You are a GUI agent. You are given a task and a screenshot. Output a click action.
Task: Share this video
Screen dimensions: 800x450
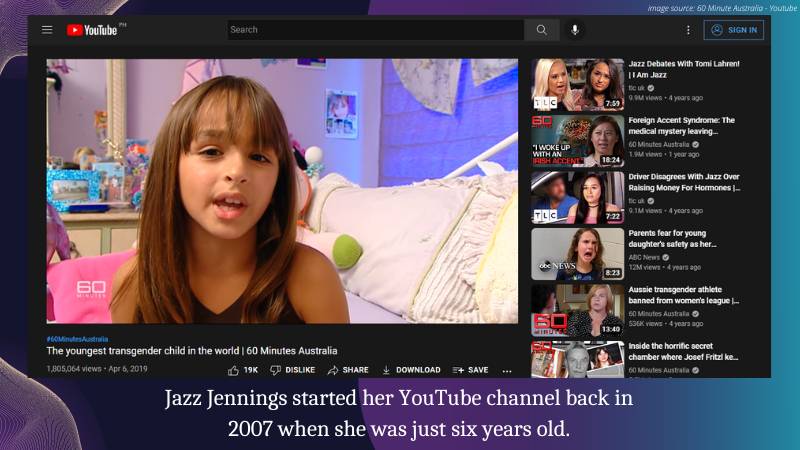[x=348, y=370]
